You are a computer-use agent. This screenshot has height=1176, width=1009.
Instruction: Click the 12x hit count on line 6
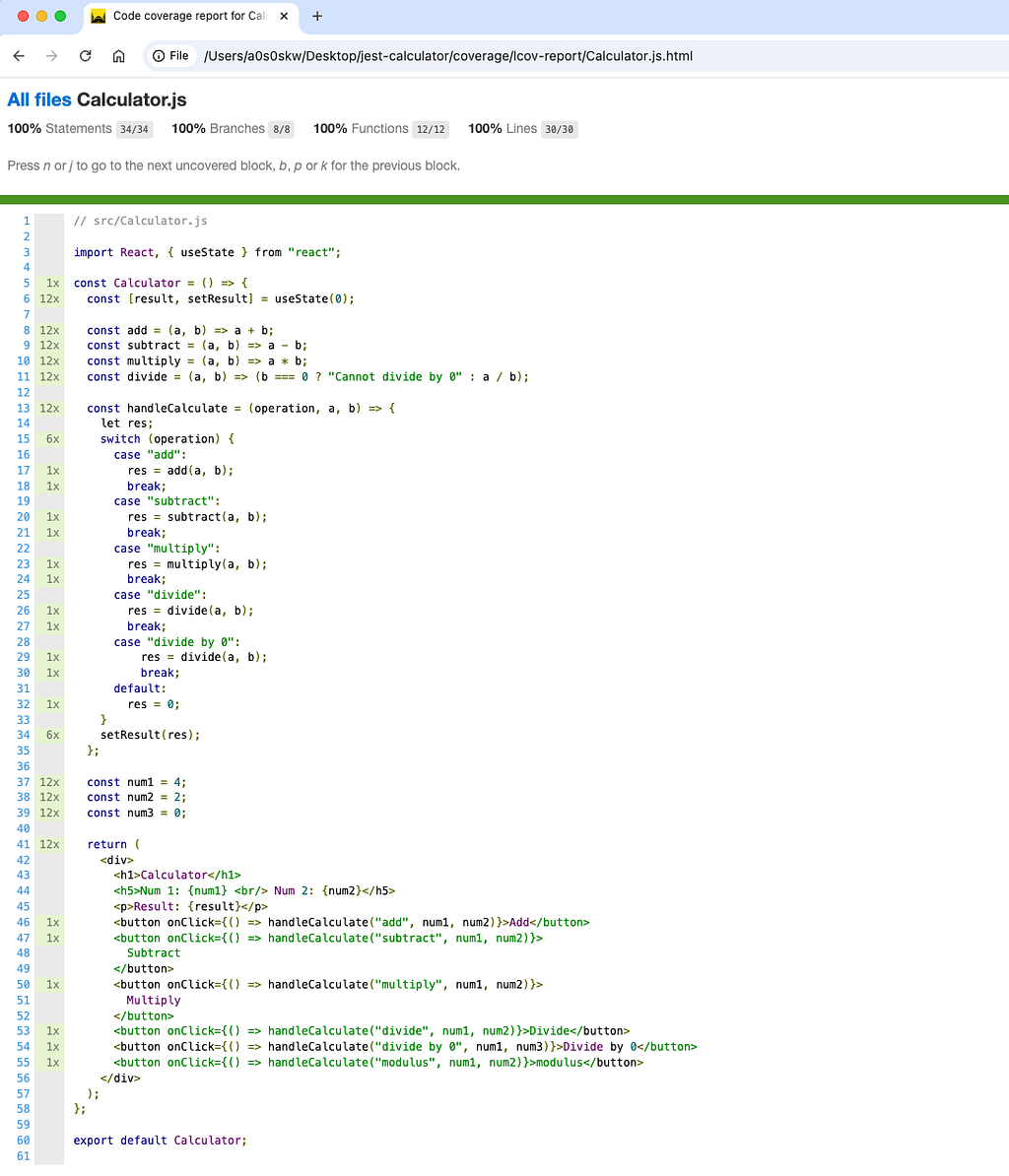49,298
